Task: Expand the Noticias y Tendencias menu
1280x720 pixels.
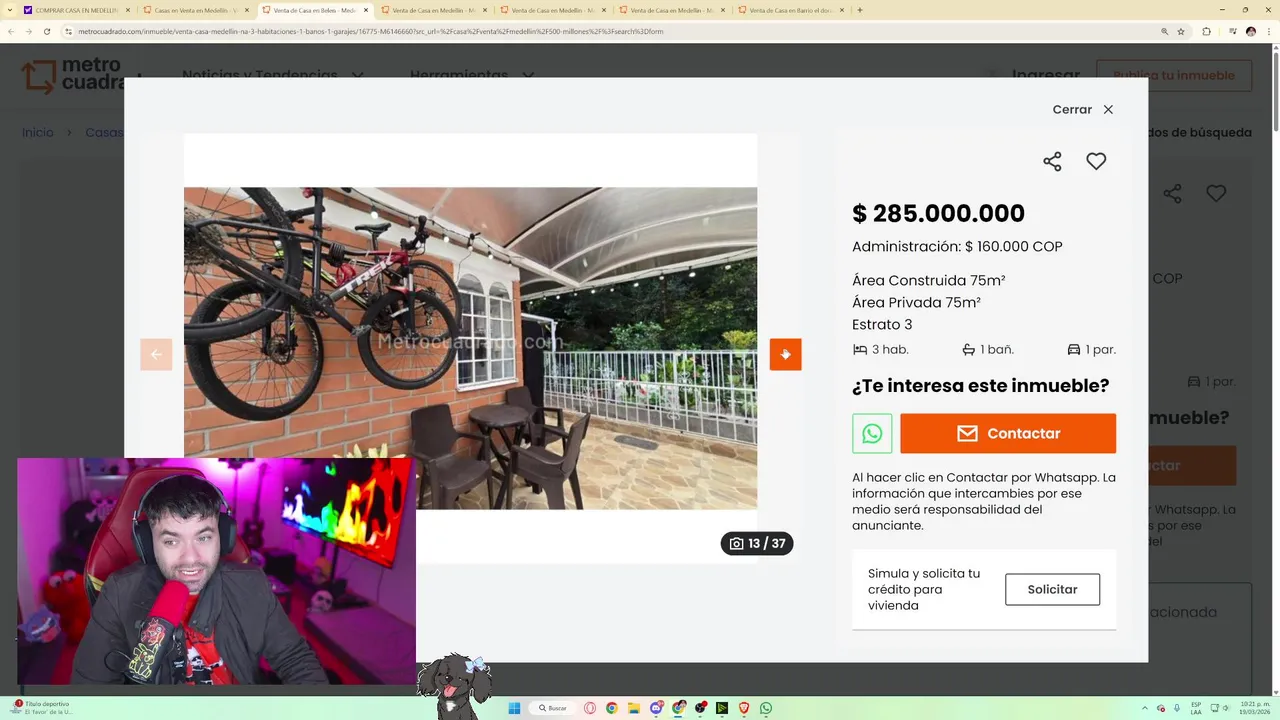Action: 272,75
